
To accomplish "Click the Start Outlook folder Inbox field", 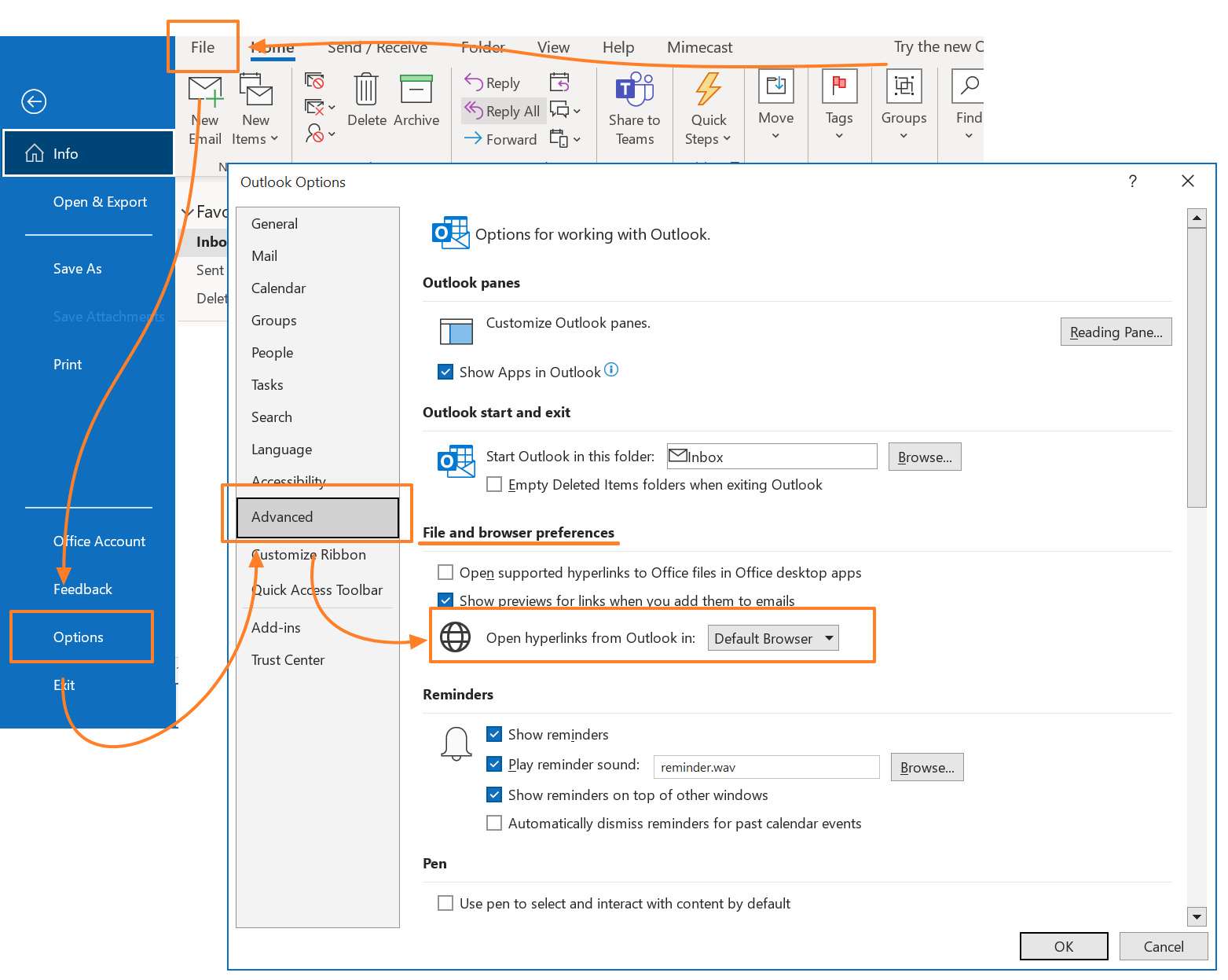I will [772, 457].
